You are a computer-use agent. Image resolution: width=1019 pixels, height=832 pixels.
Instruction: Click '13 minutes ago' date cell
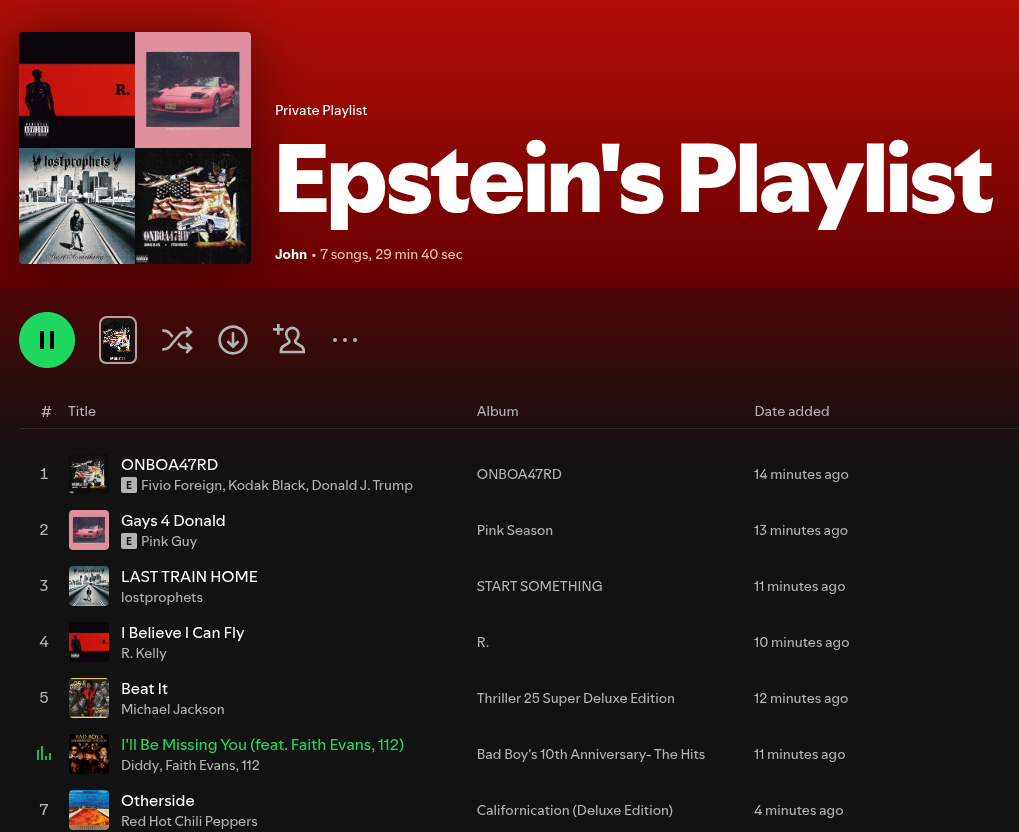[801, 530]
